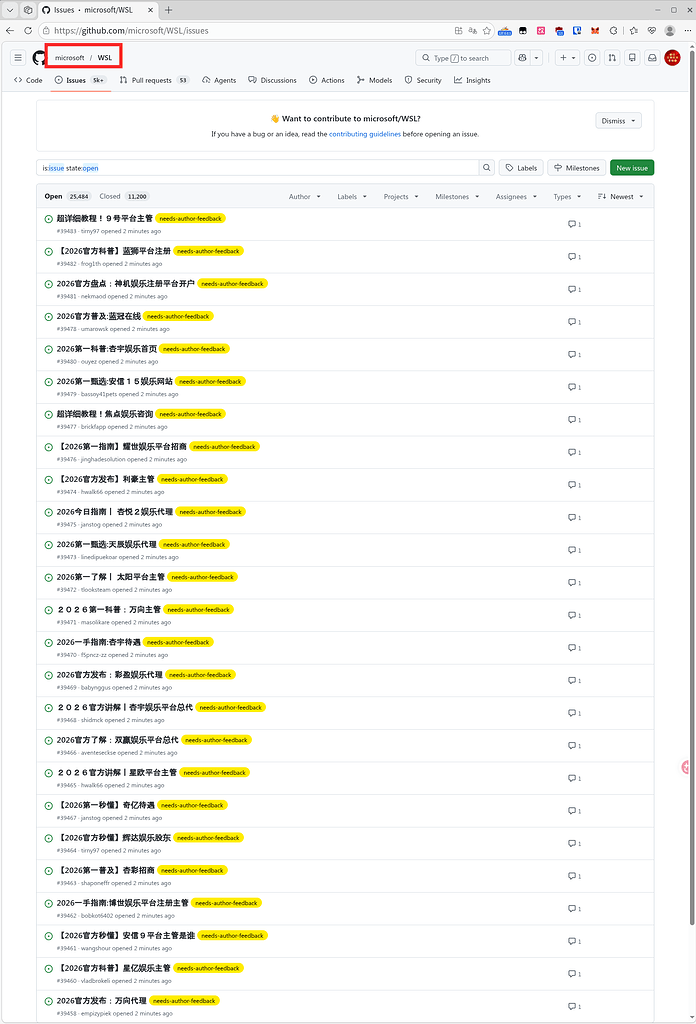Reload the page with the refresh icon
696x1024 pixels.
[28, 30]
